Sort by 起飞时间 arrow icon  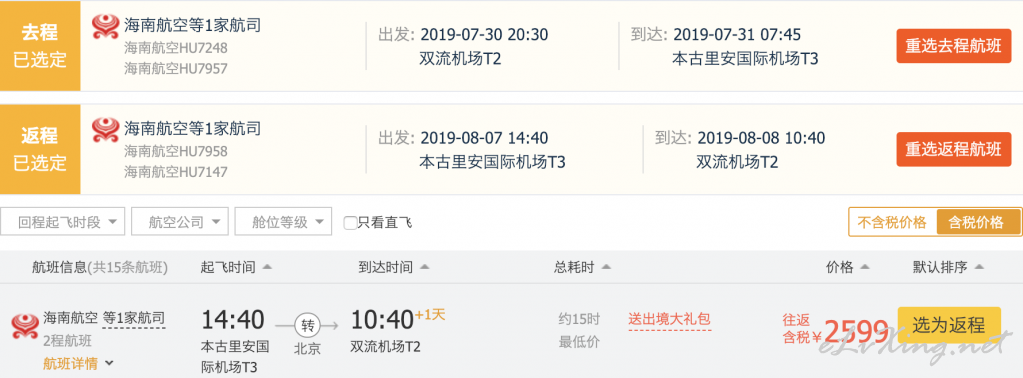click(x=267, y=267)
